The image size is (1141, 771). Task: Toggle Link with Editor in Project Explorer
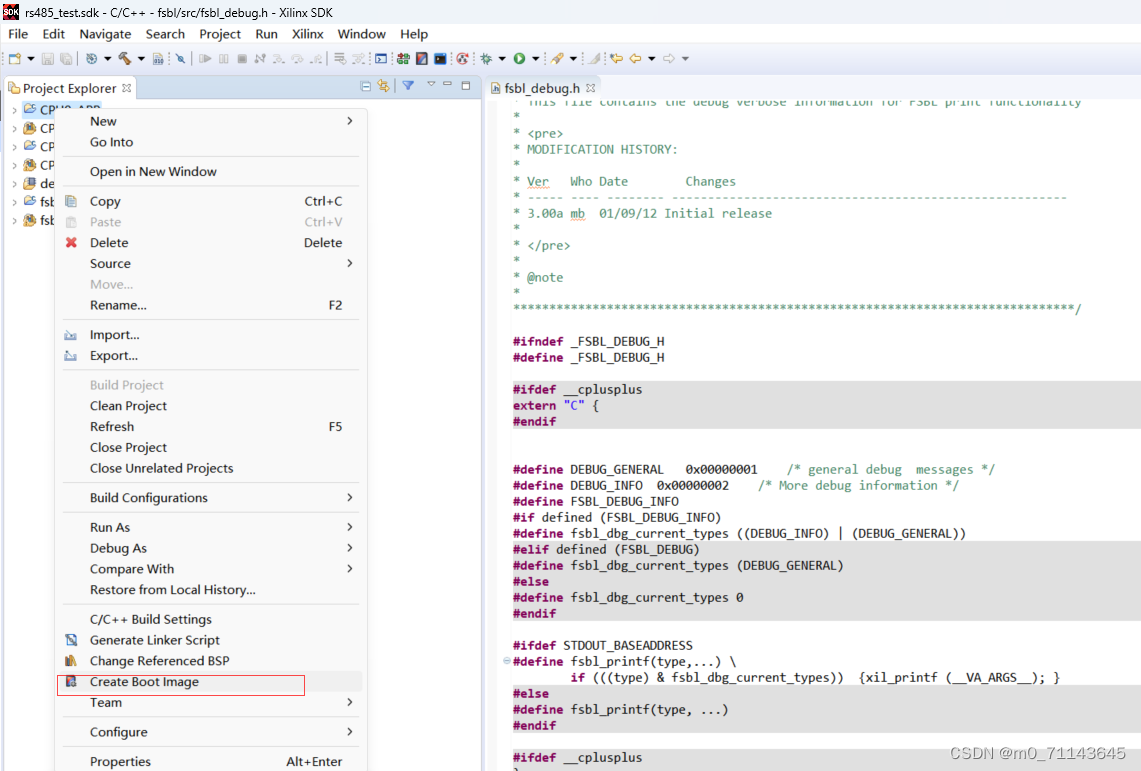pos(383,87)
